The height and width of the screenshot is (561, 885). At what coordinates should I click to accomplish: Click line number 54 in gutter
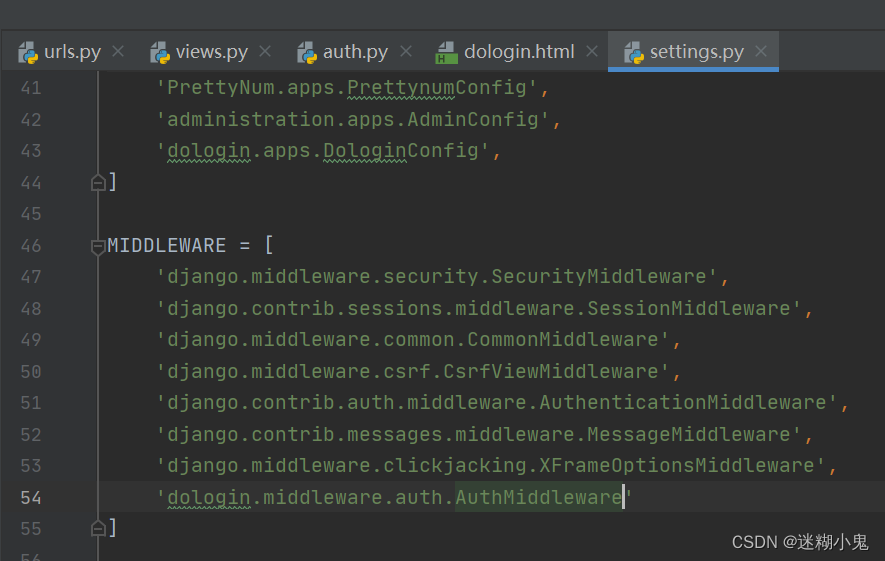point(31,498)
